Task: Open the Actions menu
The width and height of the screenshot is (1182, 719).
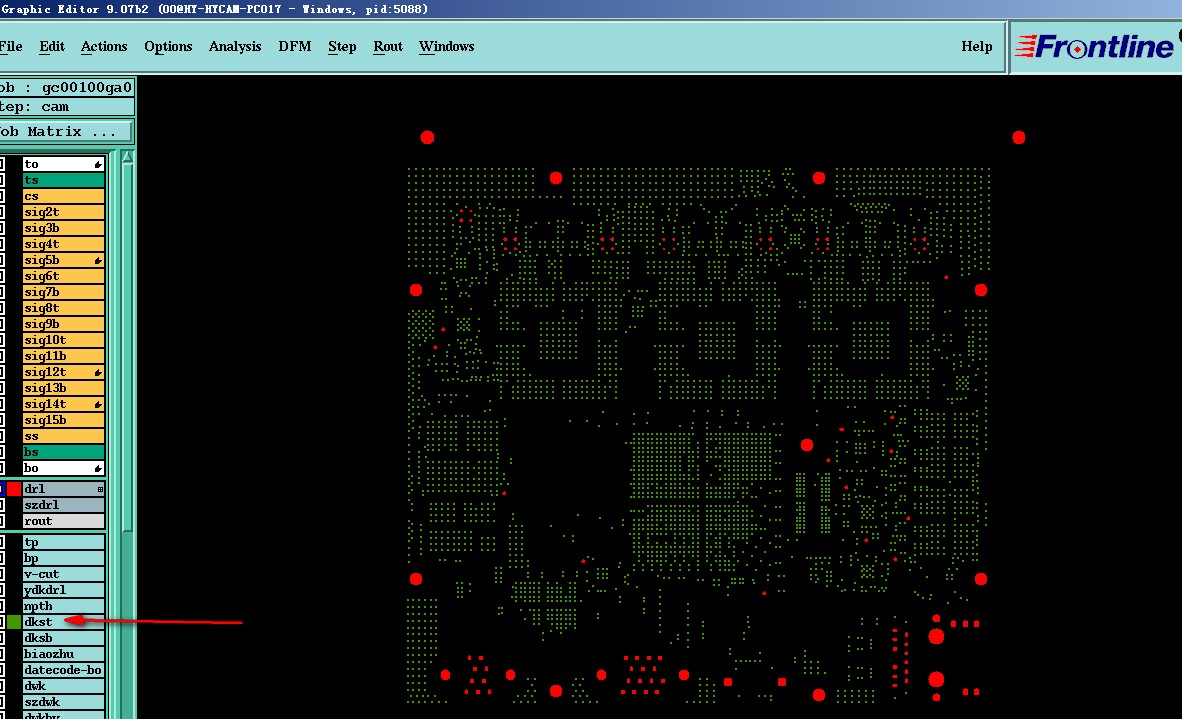Action: coord(104,46)
